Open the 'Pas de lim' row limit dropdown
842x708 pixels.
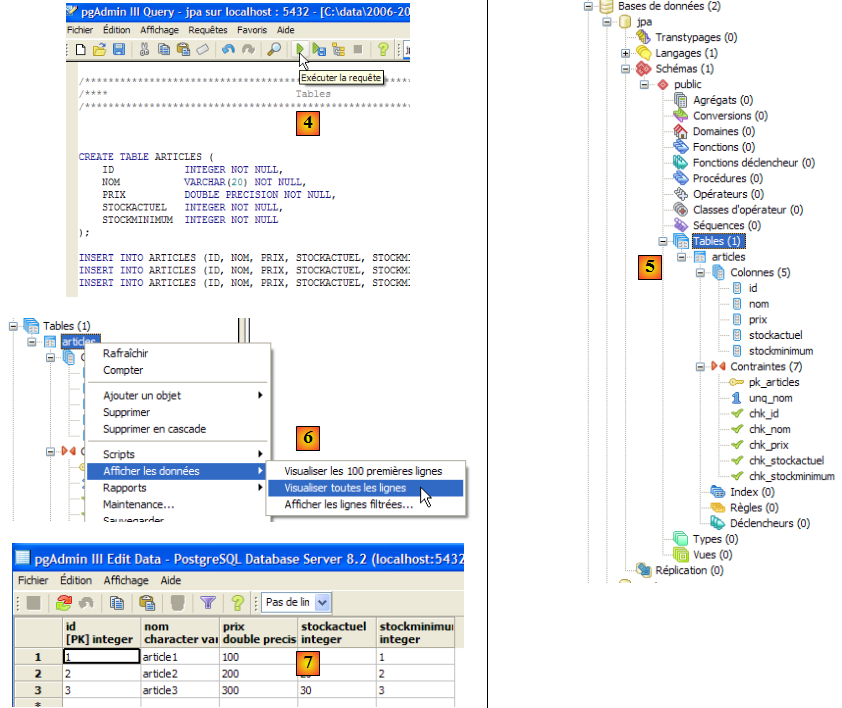point(322,603)
